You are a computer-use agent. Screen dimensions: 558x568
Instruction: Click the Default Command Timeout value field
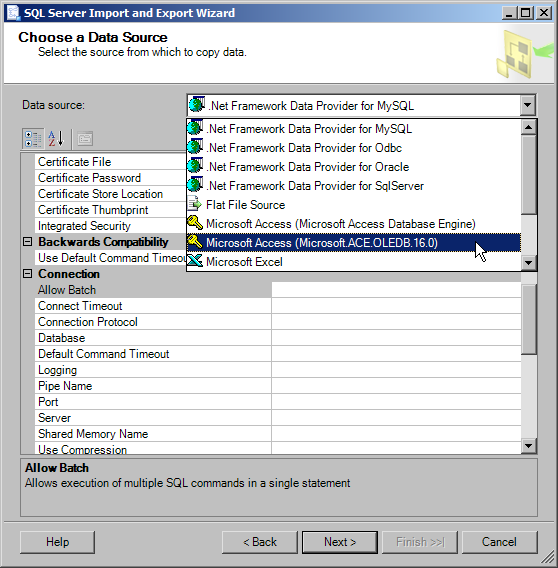396,354
